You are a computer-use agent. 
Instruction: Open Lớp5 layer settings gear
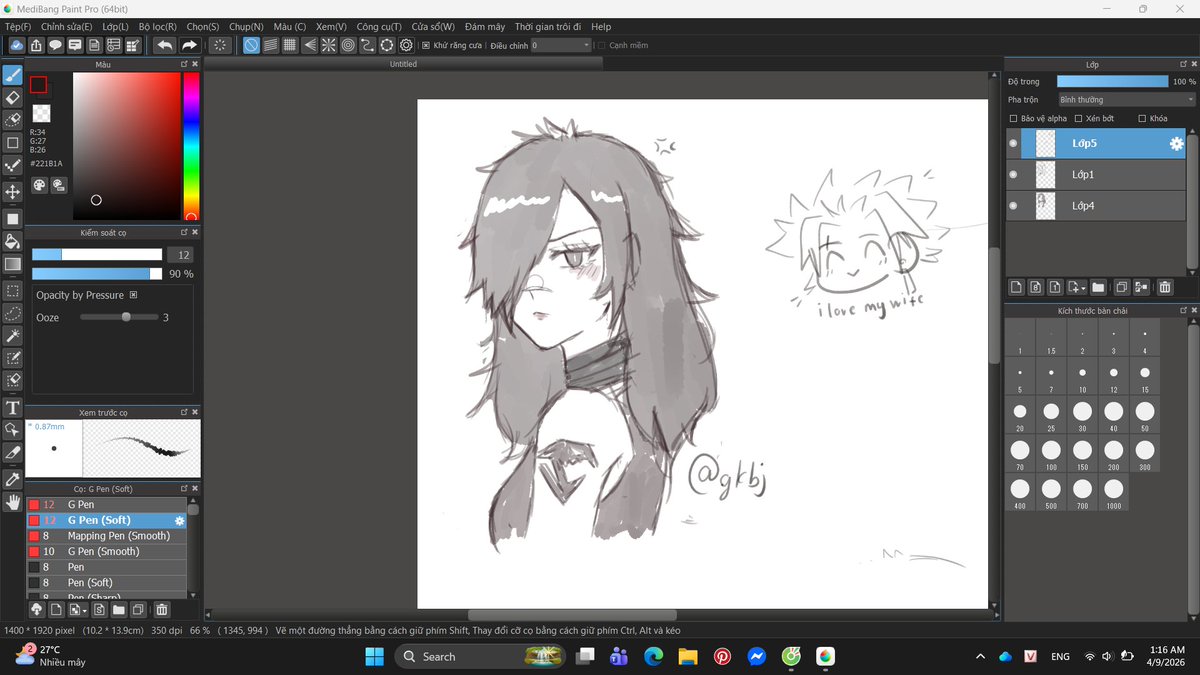1176,144
